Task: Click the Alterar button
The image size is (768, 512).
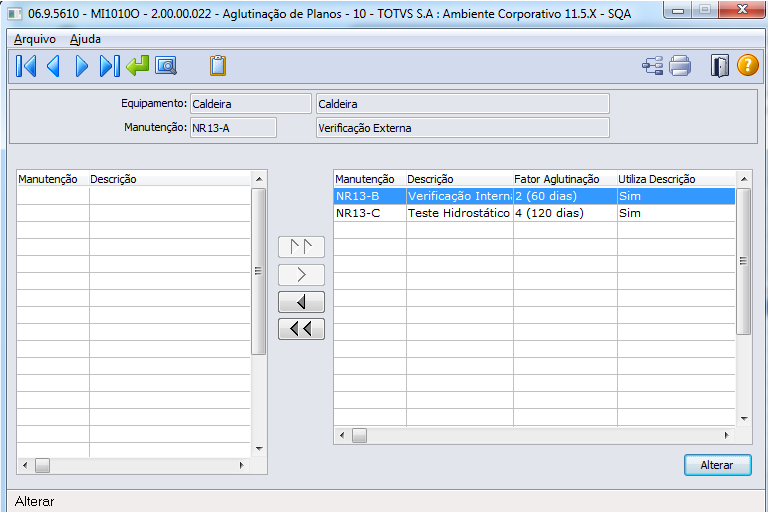Action: (x=718, y=465)
